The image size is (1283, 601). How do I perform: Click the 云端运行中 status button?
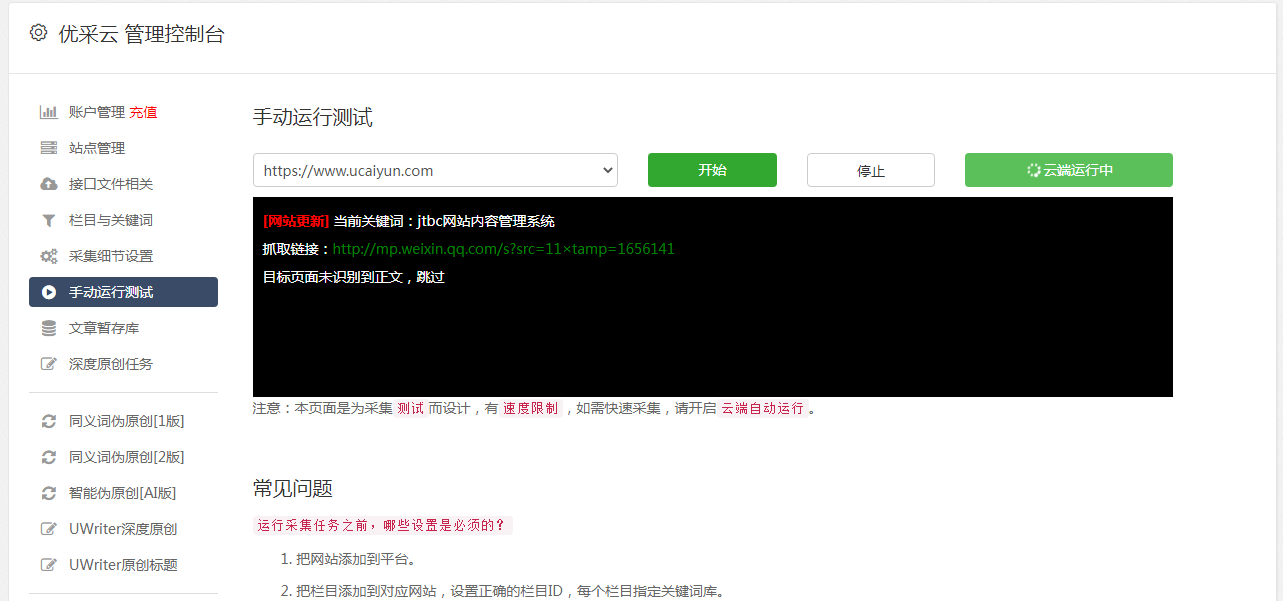click(x=1069, y=170)
